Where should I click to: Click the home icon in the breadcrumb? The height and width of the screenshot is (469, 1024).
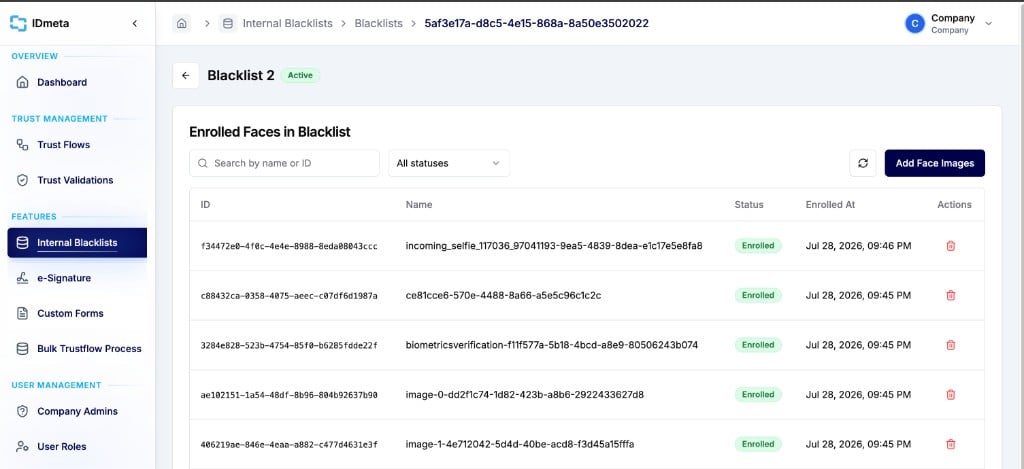pyautogui.click(x=182, y=24)
